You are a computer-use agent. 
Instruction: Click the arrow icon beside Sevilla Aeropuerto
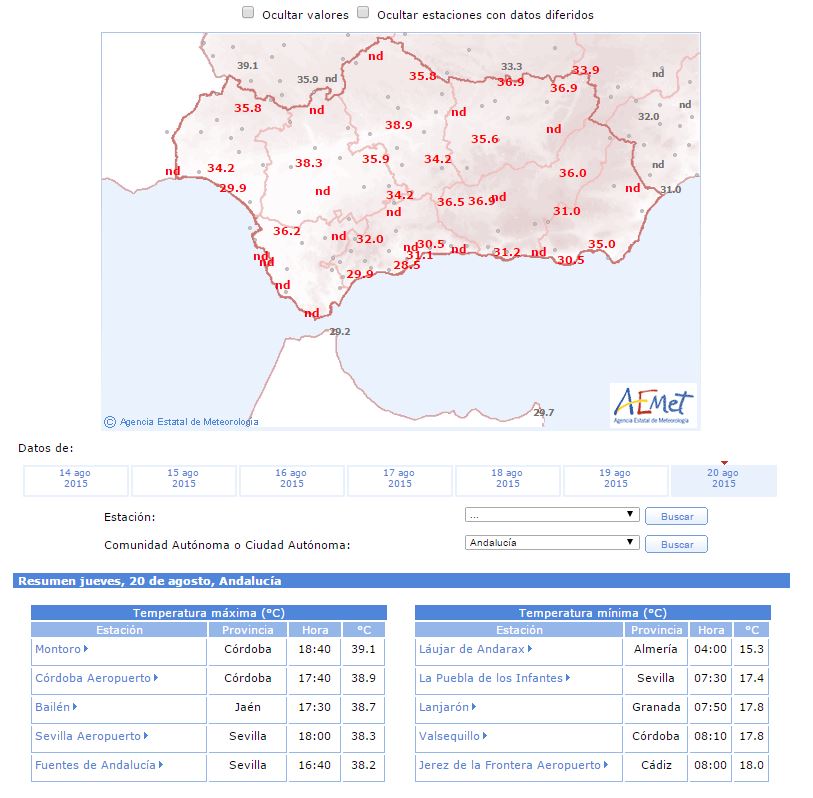click(x=147, y=736)
